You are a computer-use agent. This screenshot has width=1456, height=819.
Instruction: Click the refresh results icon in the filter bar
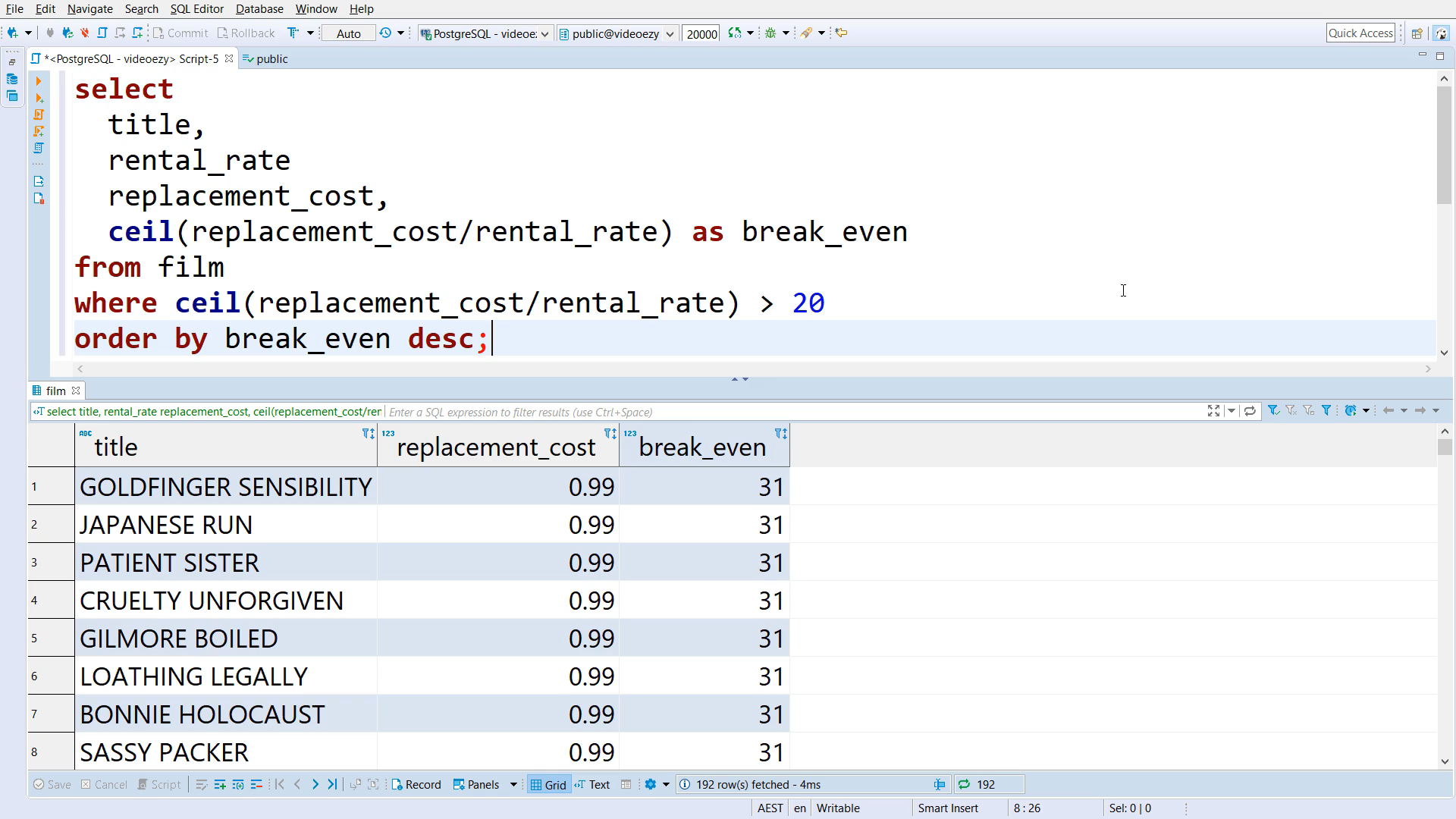click(x=1250, y=411)
